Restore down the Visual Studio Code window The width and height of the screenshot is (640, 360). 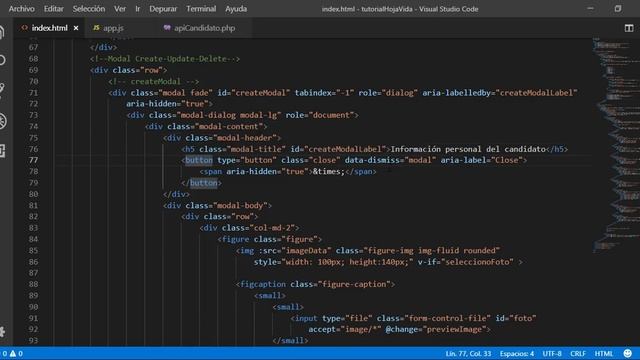click(618, 8)
